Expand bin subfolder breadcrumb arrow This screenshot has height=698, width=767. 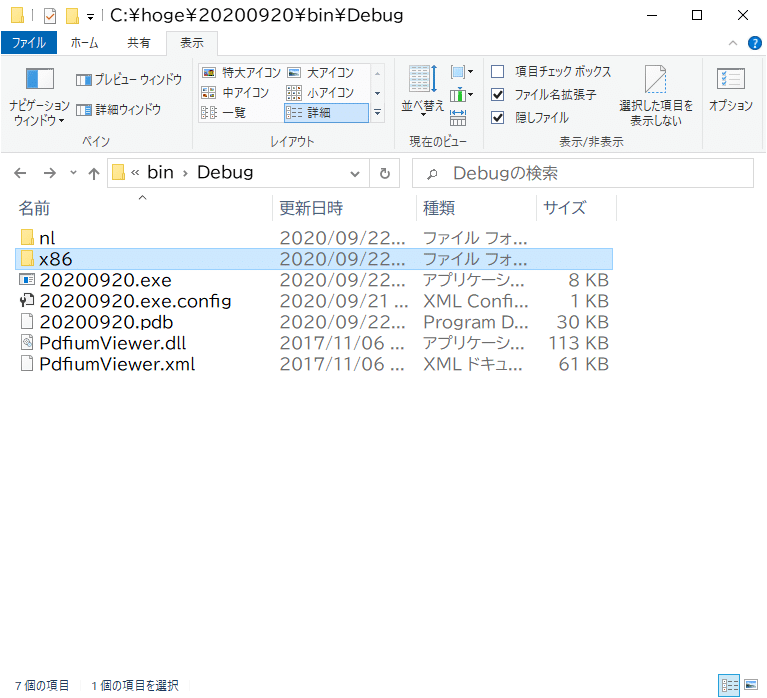[x=185, y=173]
